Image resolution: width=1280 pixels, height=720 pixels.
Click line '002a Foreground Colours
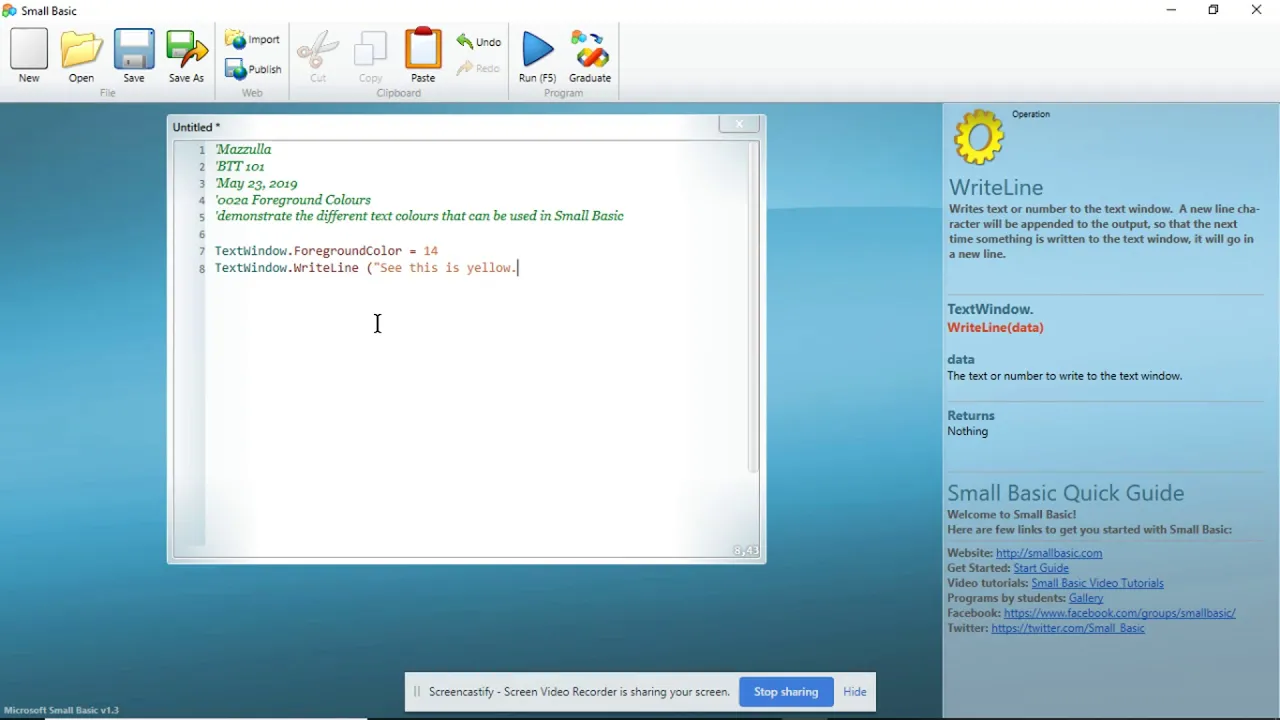pos(293,200)
